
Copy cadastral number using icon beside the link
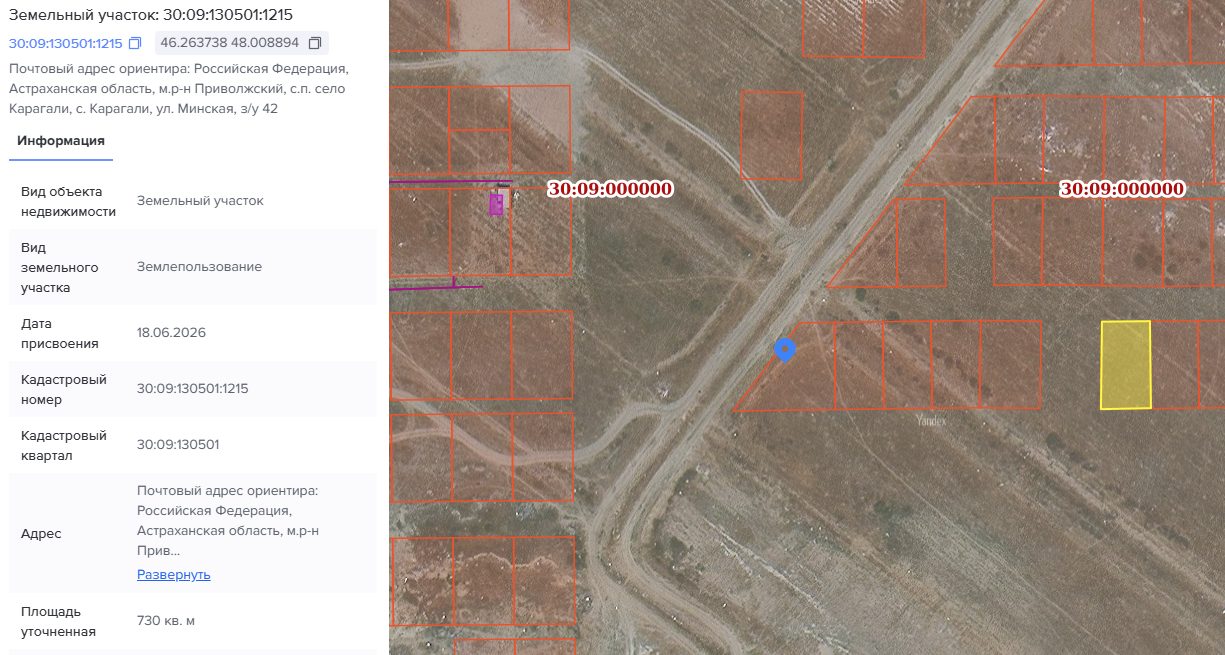coord(135,43)
